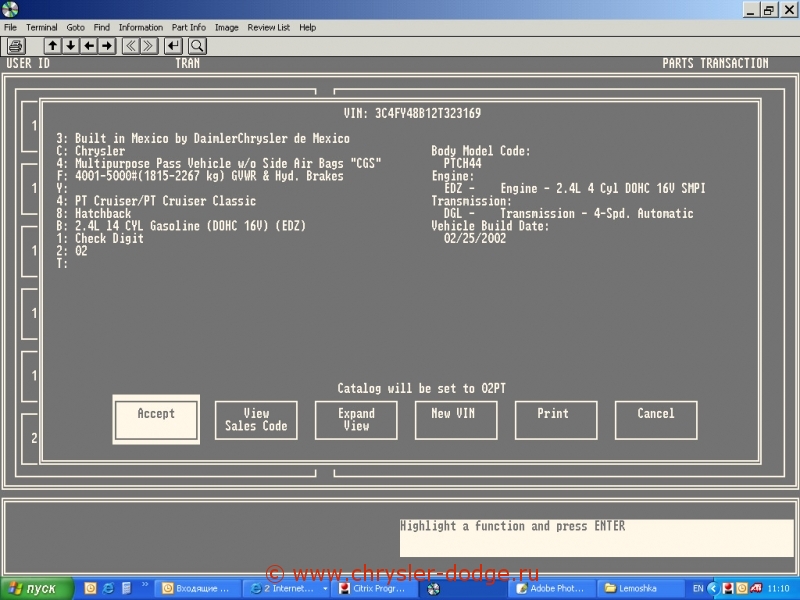The image size is (800, 600).
Task: Click the up arrow toolbar button
Action: [52, 46]
